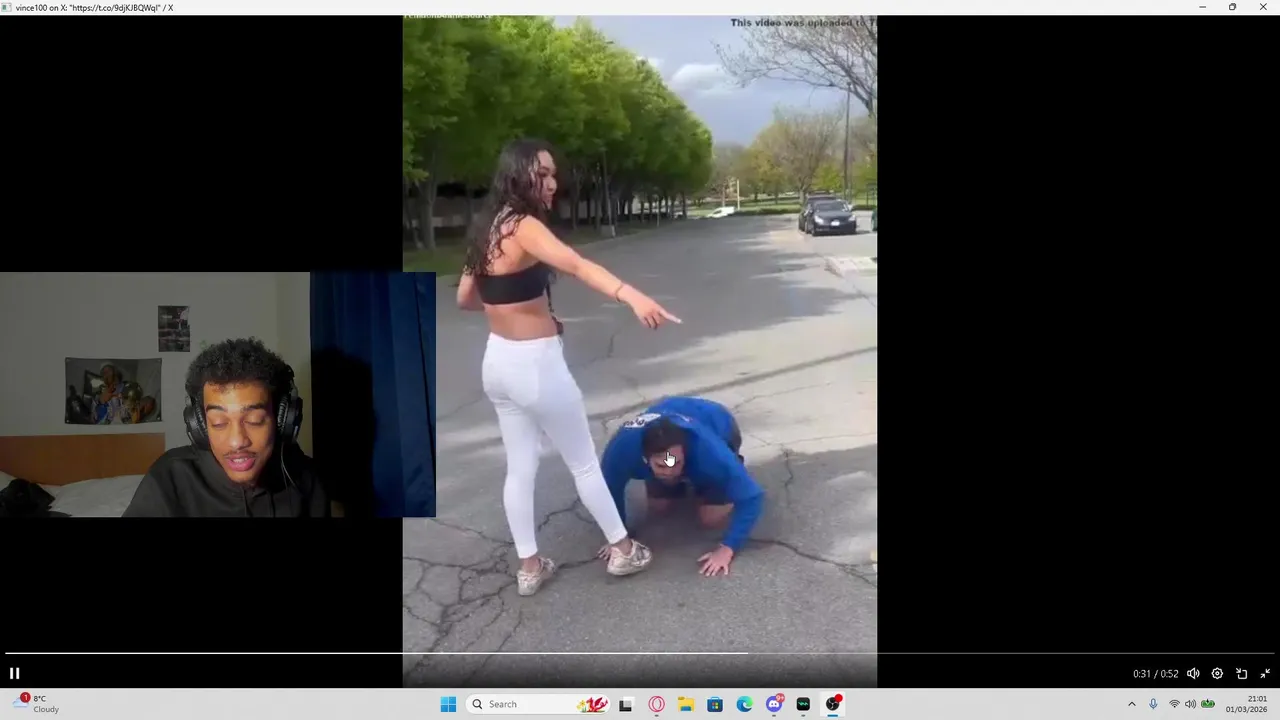Open Discord from the taskbar
The height and width of the screenshot is (720, 1280).
coord(774,704)
